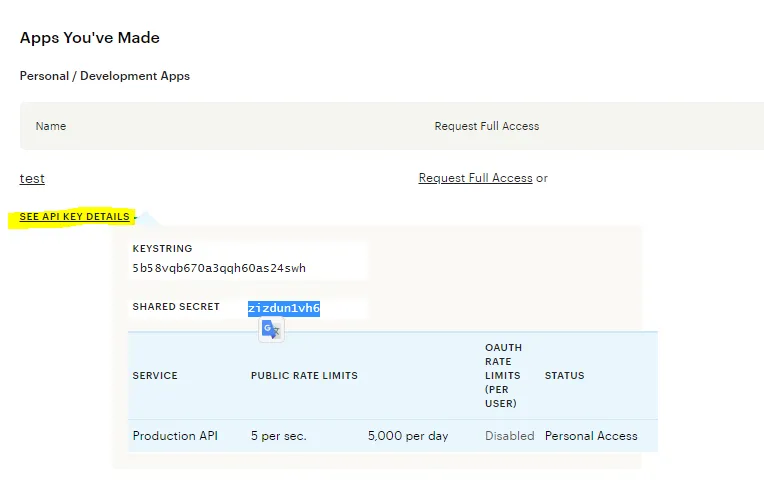Select the Production API row cell
Image resolution: width=764 pixels, height=480 pixels.
[x=175, y=436]
